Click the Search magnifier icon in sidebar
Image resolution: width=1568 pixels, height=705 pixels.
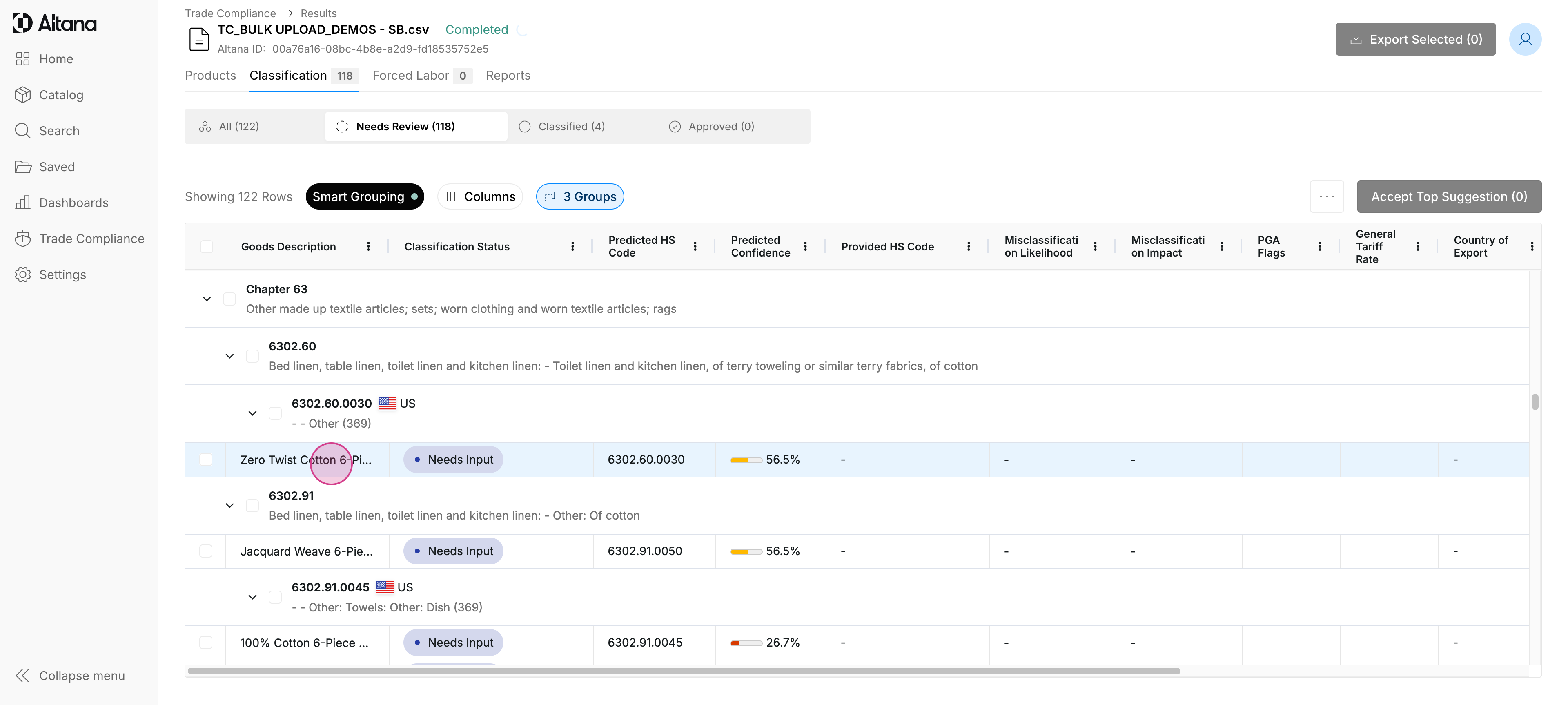pos(22,131)
